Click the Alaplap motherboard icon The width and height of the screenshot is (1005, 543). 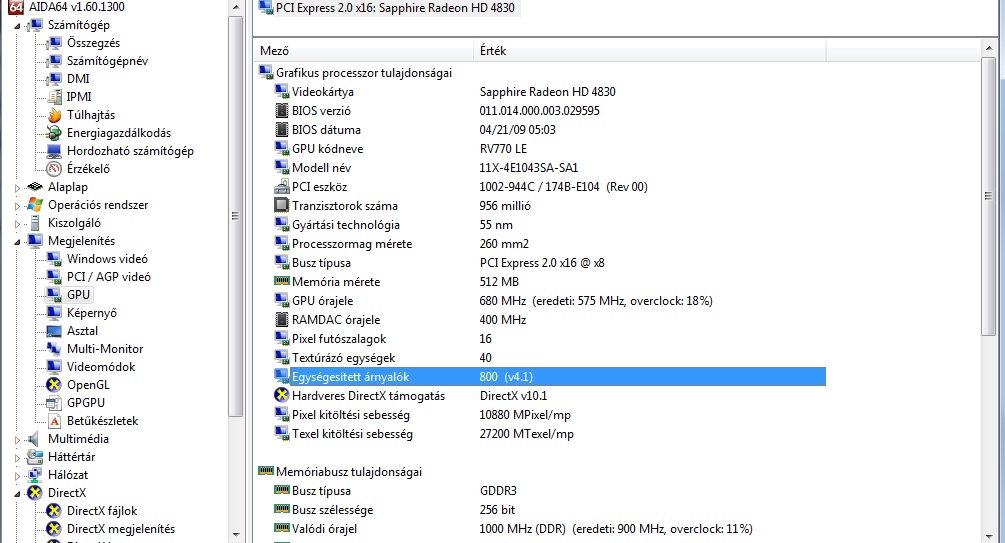click(x=35, y=187)
